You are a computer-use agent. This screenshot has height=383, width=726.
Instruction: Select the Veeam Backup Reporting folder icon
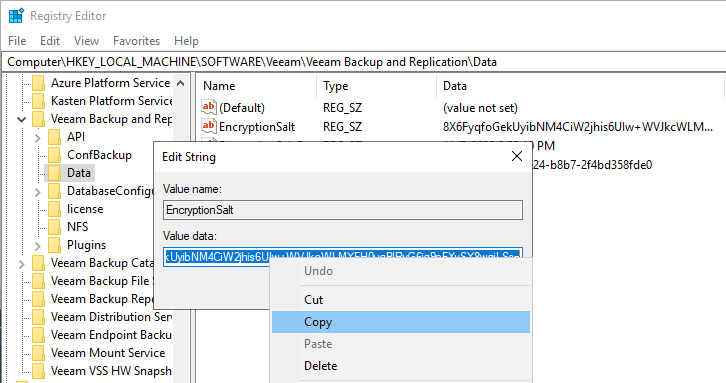(38, 299)
